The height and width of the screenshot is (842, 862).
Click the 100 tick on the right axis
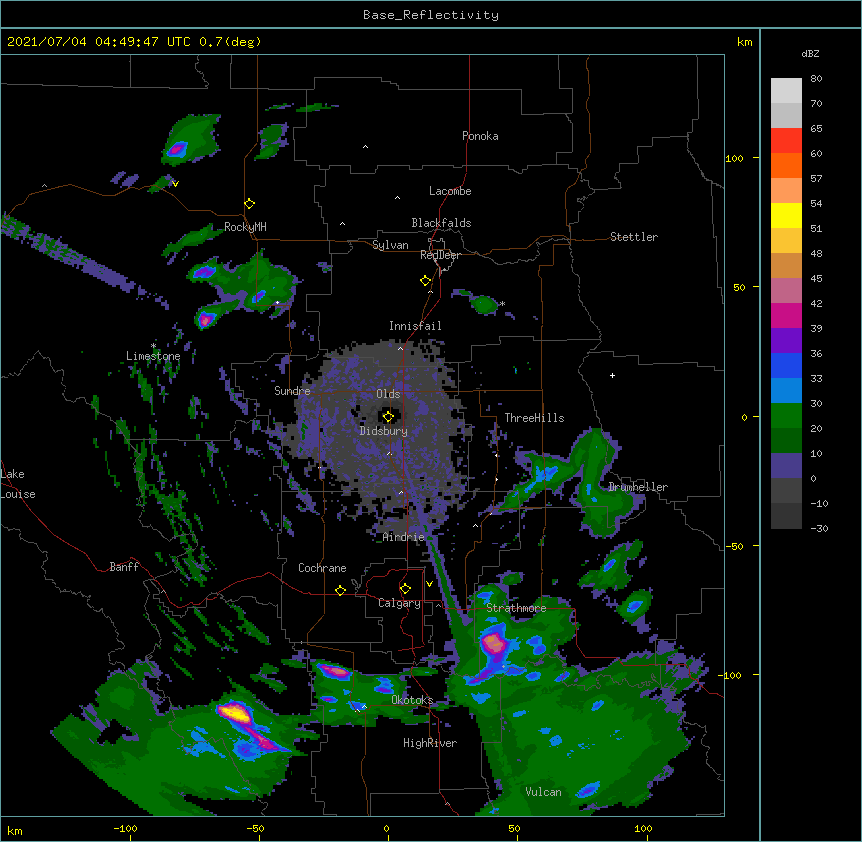[734, 158]
